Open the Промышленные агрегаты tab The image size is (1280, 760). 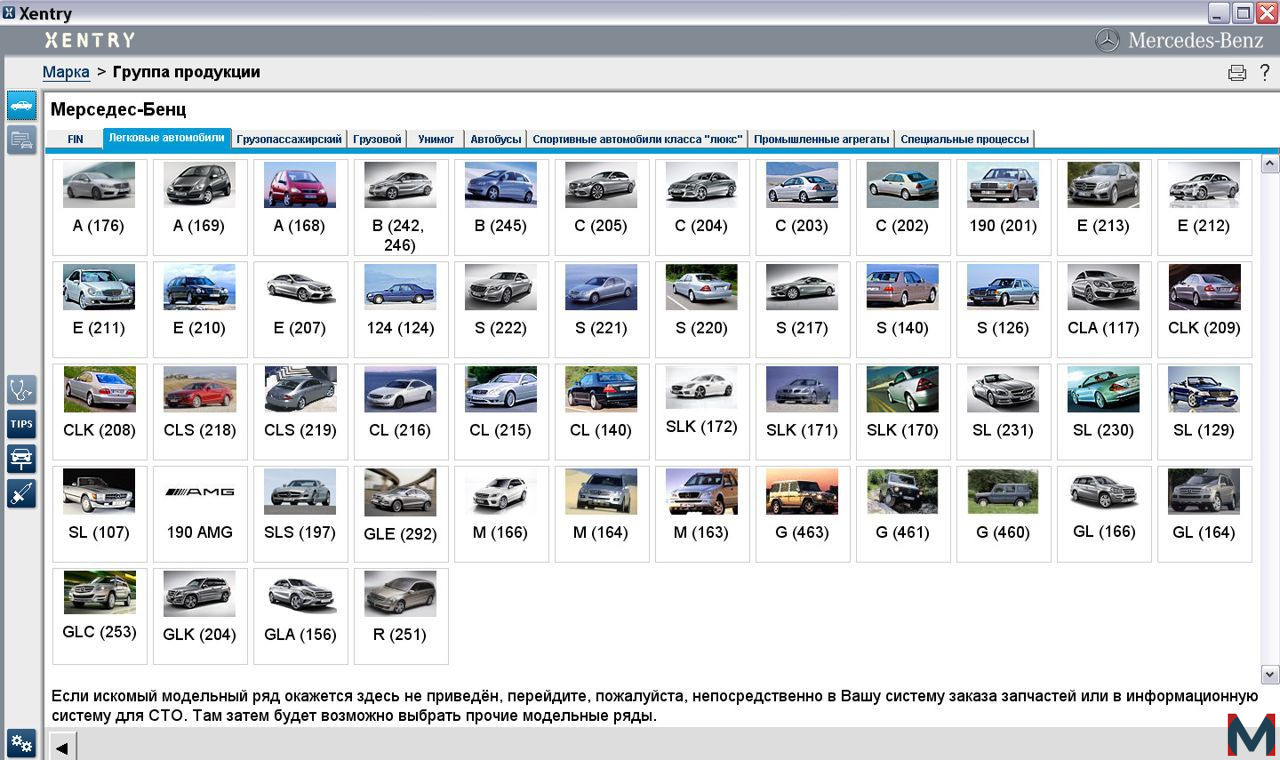(x=822, y=139)
